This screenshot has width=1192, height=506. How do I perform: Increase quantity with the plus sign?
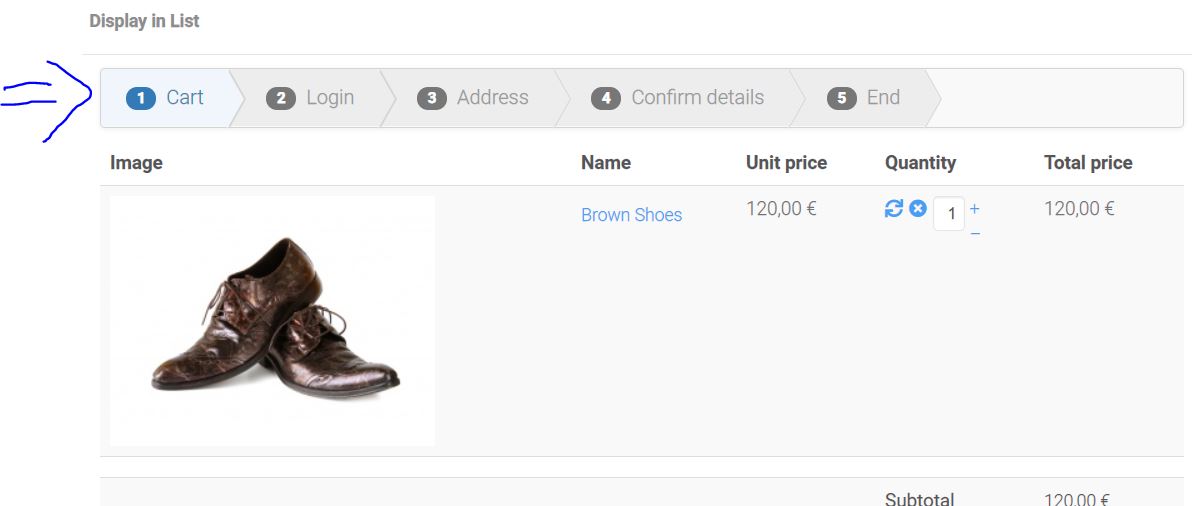pos(975,209)
